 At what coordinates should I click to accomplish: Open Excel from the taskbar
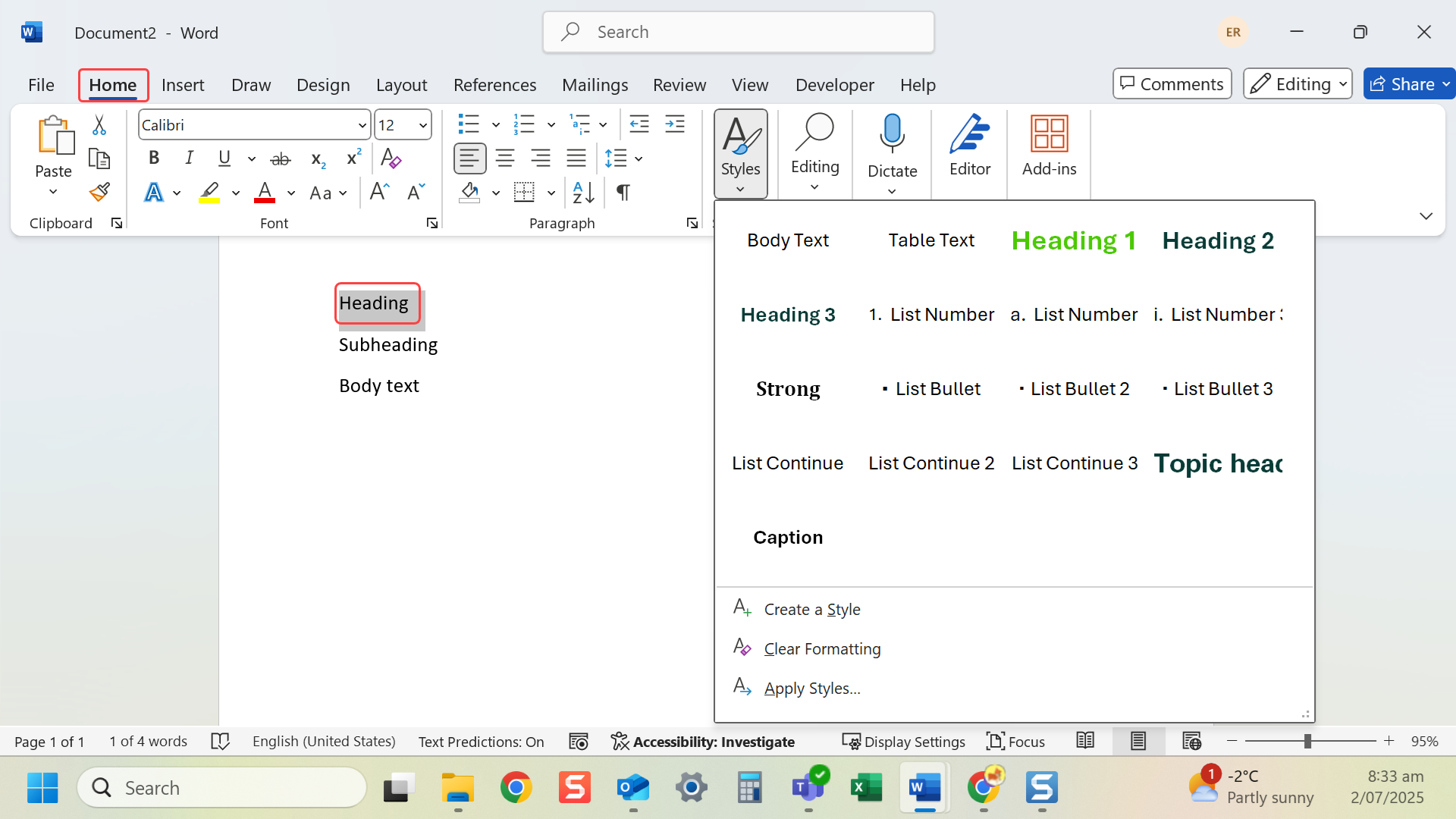click(867, 788)
